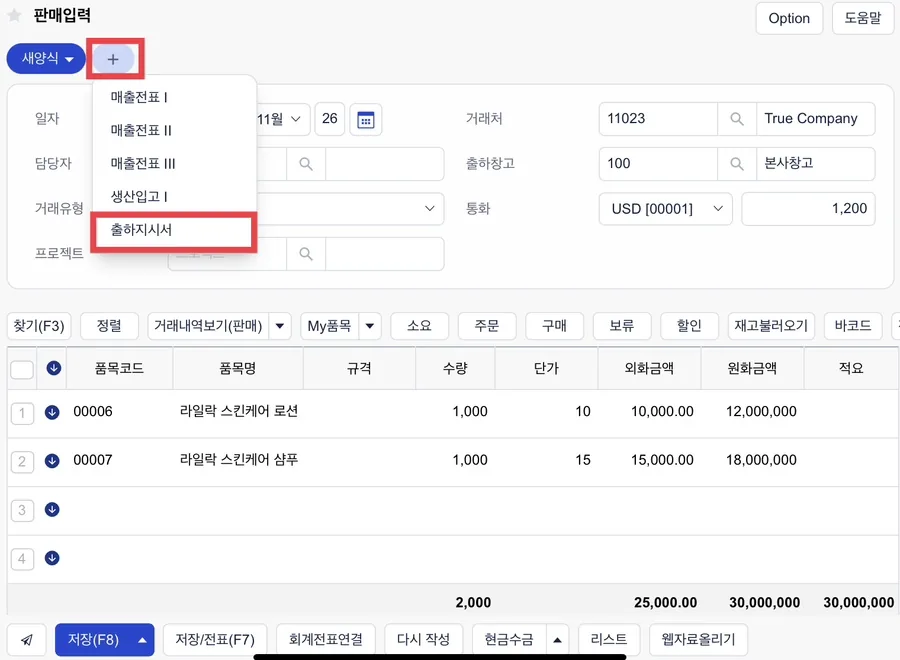Click the 출하창고 search magnifier icon

(737, 164)
